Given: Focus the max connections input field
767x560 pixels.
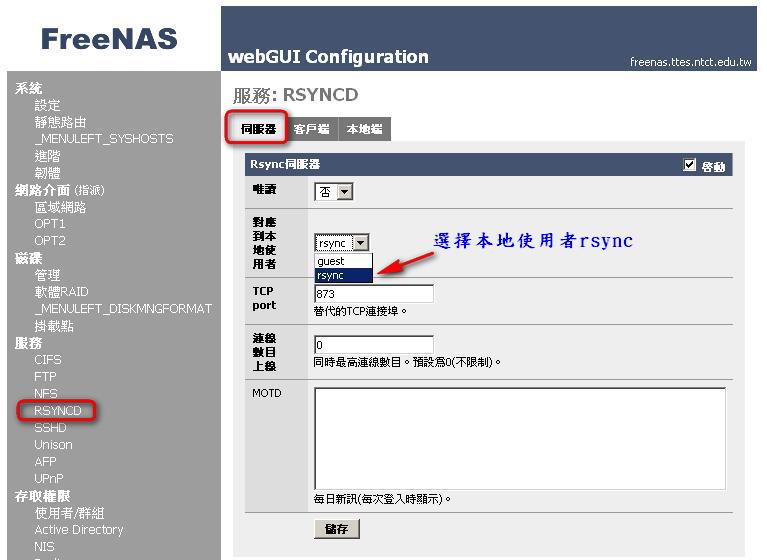Looking at the screenshot, I should coord(373,345).
